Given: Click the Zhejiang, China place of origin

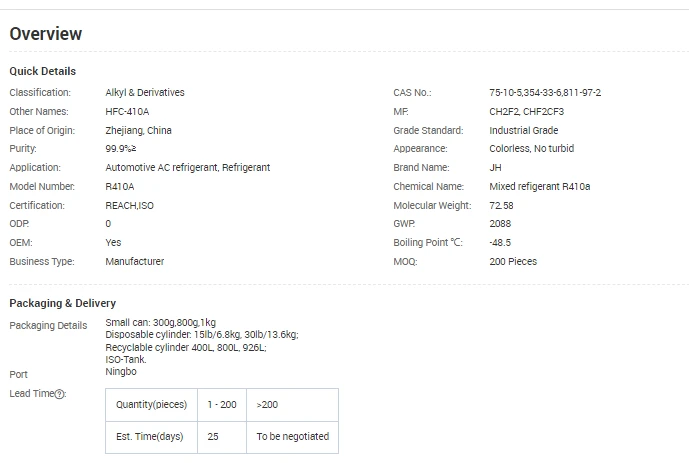Looking at the screenshot, I should click(138, 130).
